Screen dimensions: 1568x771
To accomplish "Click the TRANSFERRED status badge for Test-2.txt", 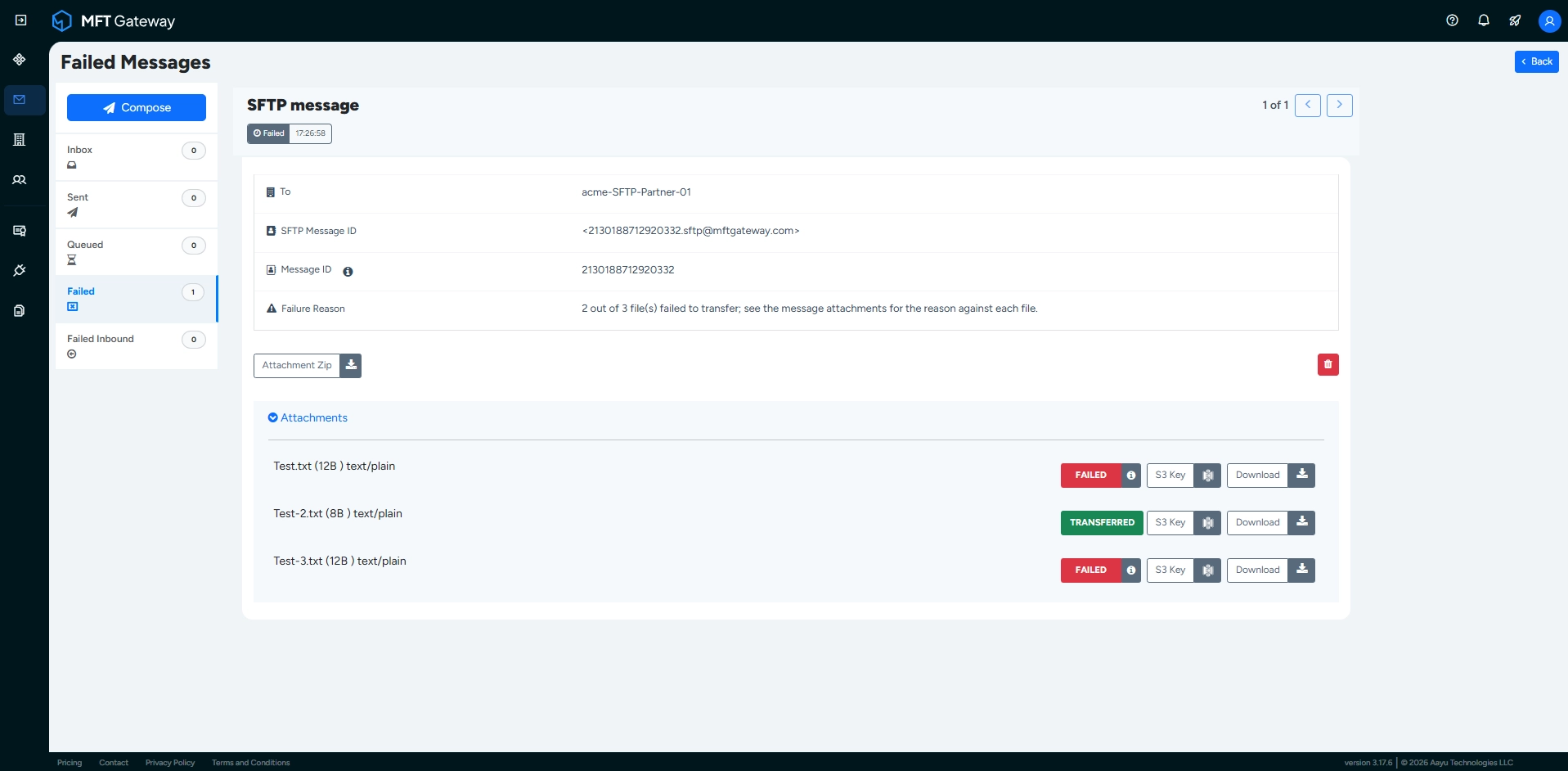I will pos(1102,523).
